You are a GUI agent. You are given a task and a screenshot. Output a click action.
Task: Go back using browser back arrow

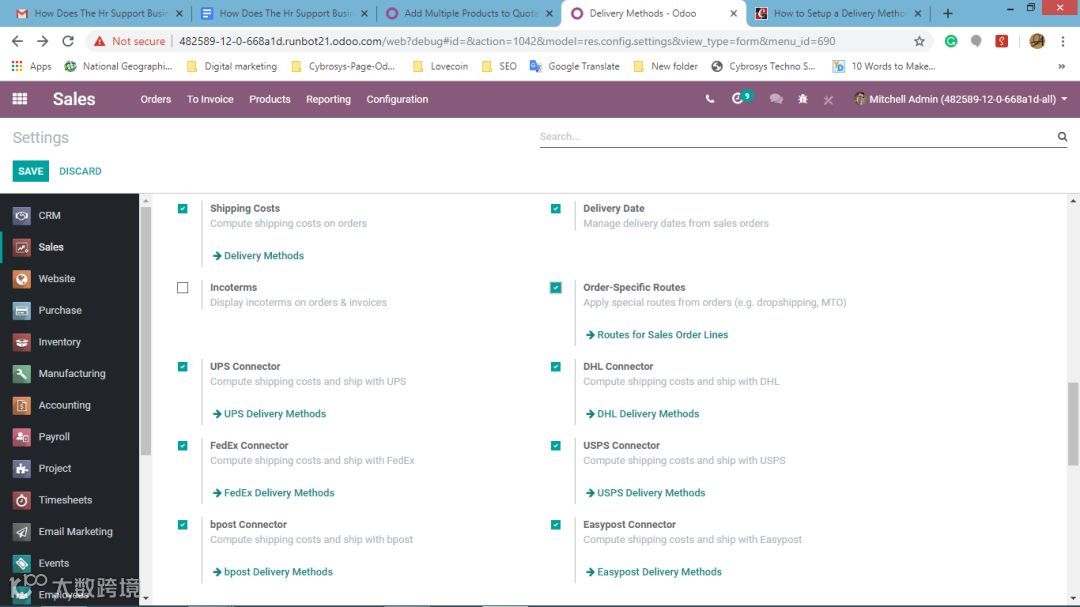coord(17,41)
